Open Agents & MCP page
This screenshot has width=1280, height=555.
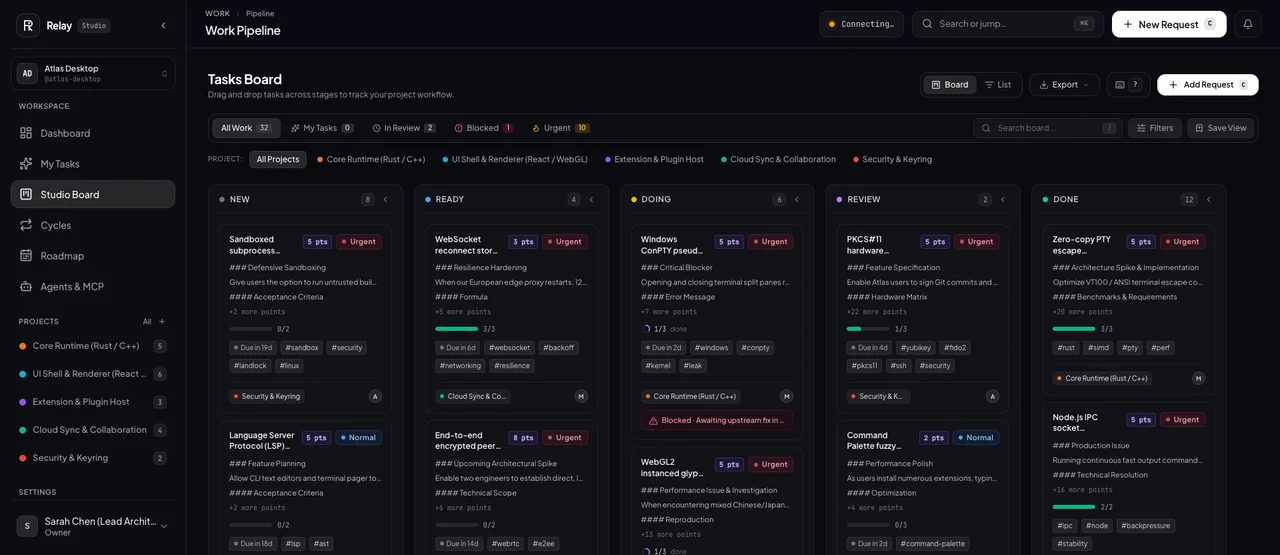coord(93,287)
